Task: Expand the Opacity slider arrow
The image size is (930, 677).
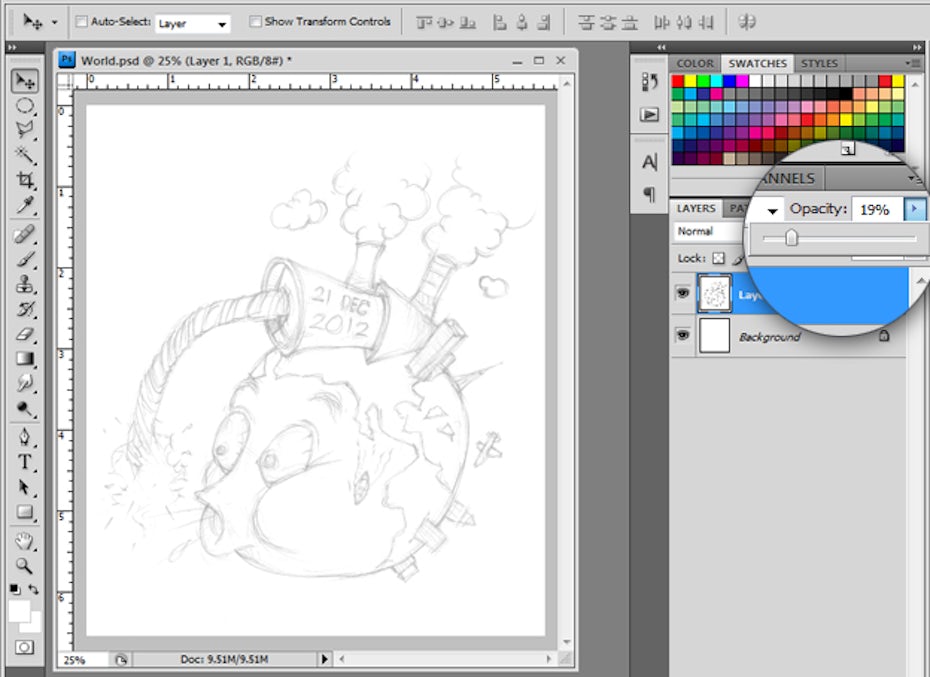Action: (915, 210)
